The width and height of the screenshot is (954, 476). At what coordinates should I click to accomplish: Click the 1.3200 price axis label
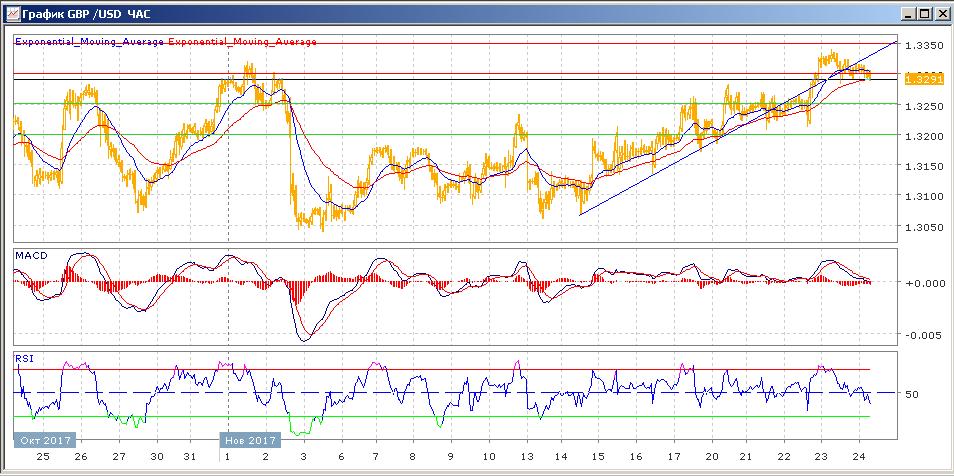point(924,137)
